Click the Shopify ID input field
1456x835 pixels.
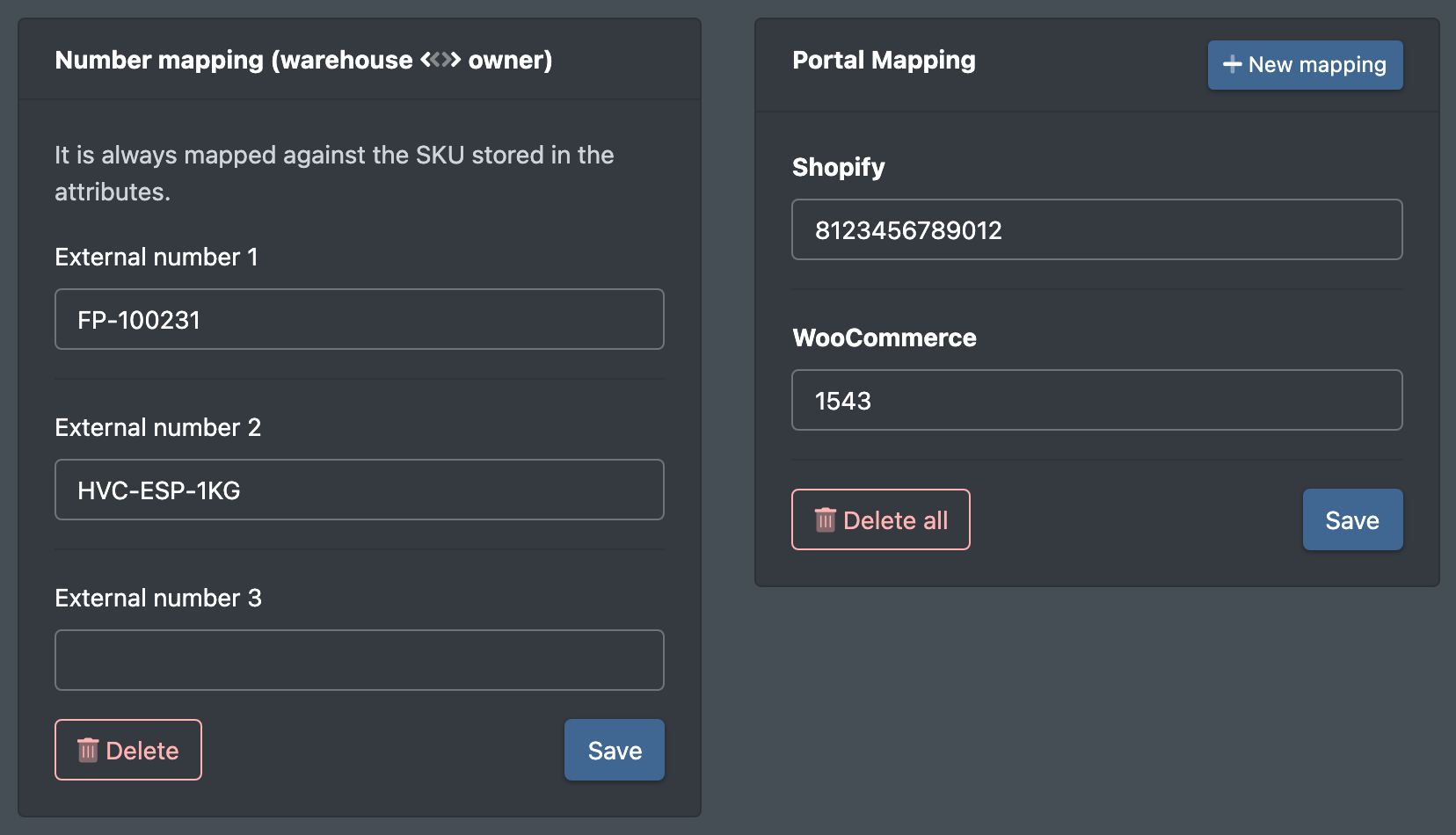pos(1097,229)
